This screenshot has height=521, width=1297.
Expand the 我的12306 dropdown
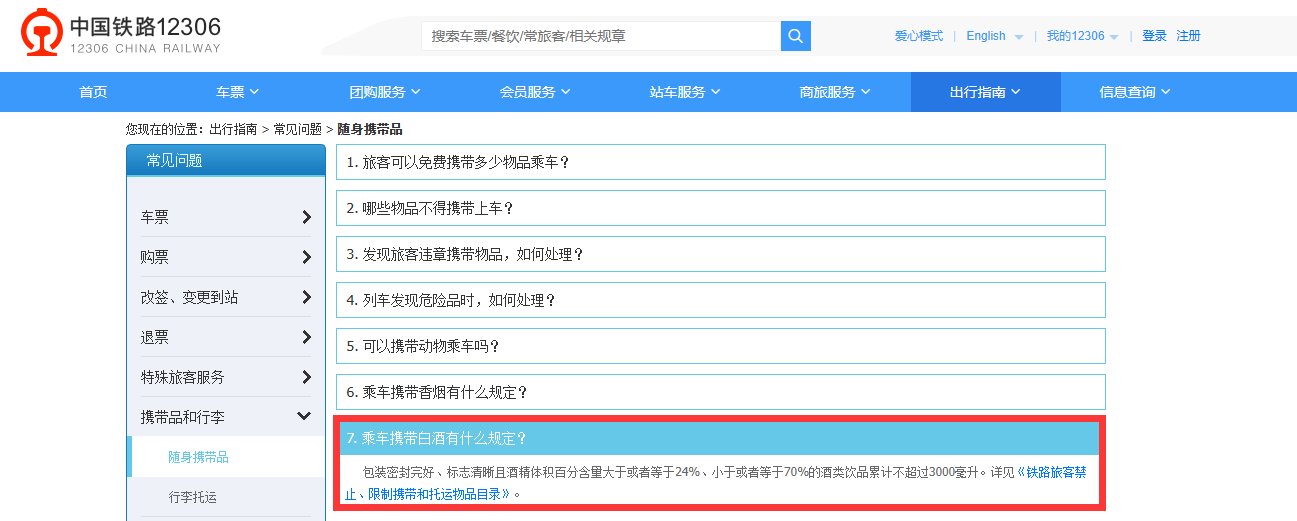(1082, 36)
